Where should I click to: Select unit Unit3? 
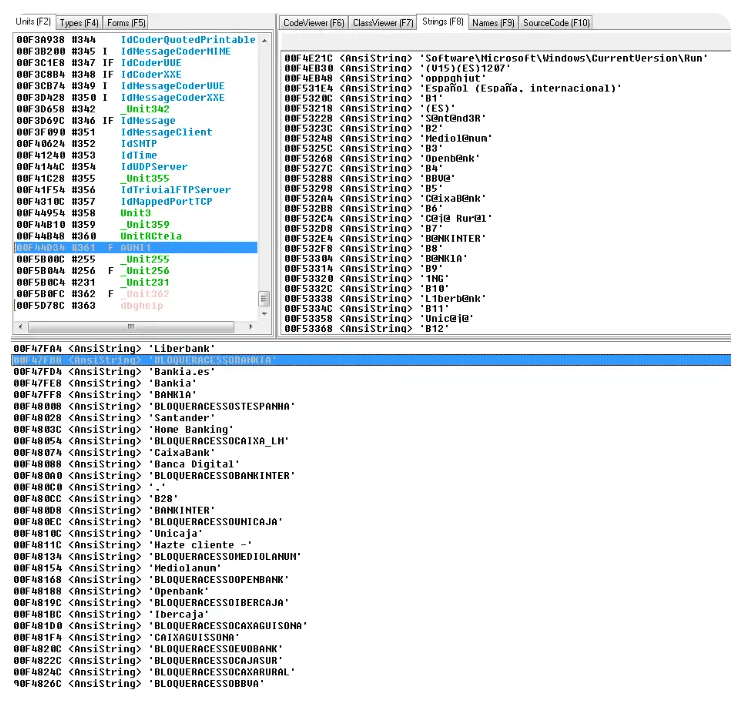(x=136, y=213)
